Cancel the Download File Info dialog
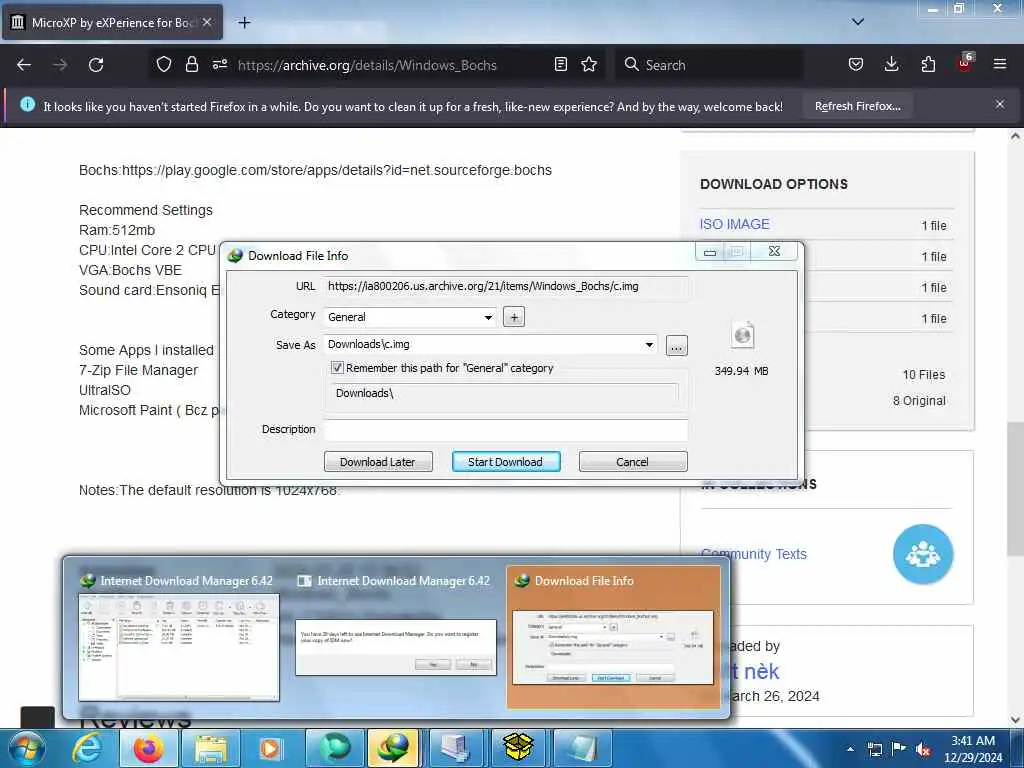The width and height of the screenshot is (1024, 768). (633, 462)
